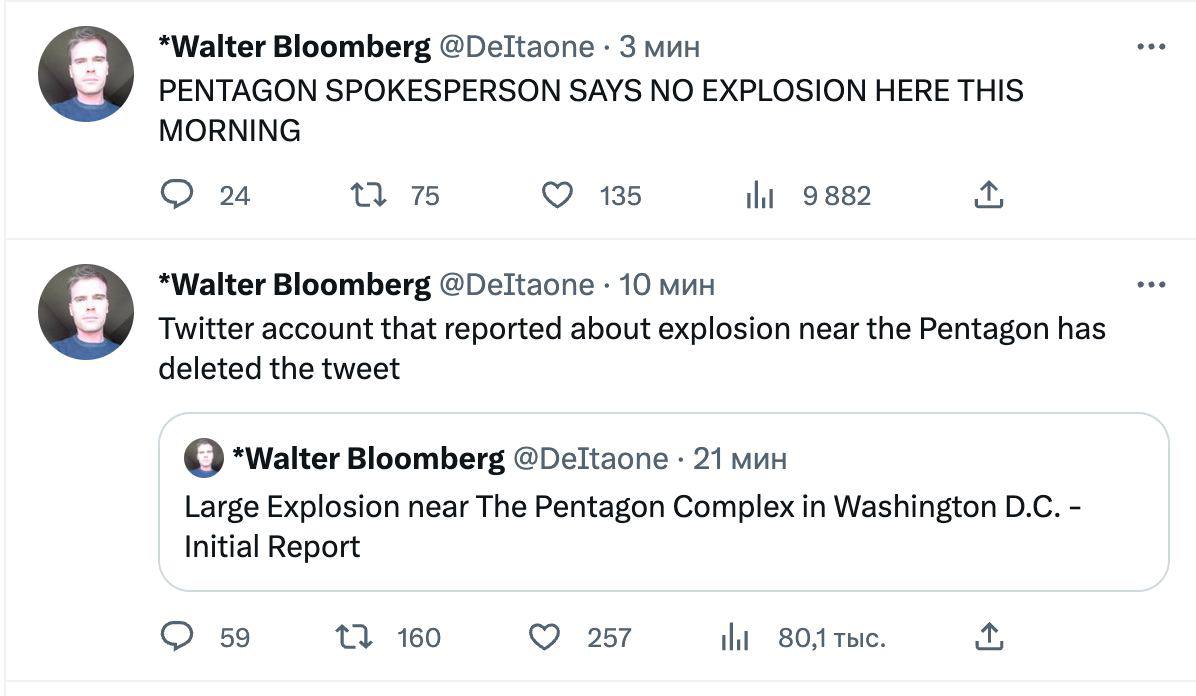This screenshot has height=696, width=1196.
Task: Click the small avatar in quoted tweet
Action: pyautogui.click(x=204, y=458)
